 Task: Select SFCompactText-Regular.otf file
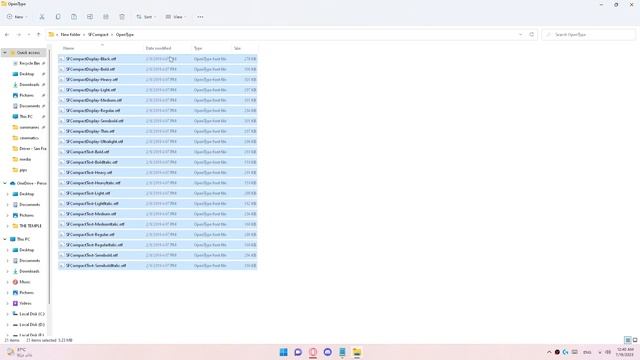click(x=158, y=235)
